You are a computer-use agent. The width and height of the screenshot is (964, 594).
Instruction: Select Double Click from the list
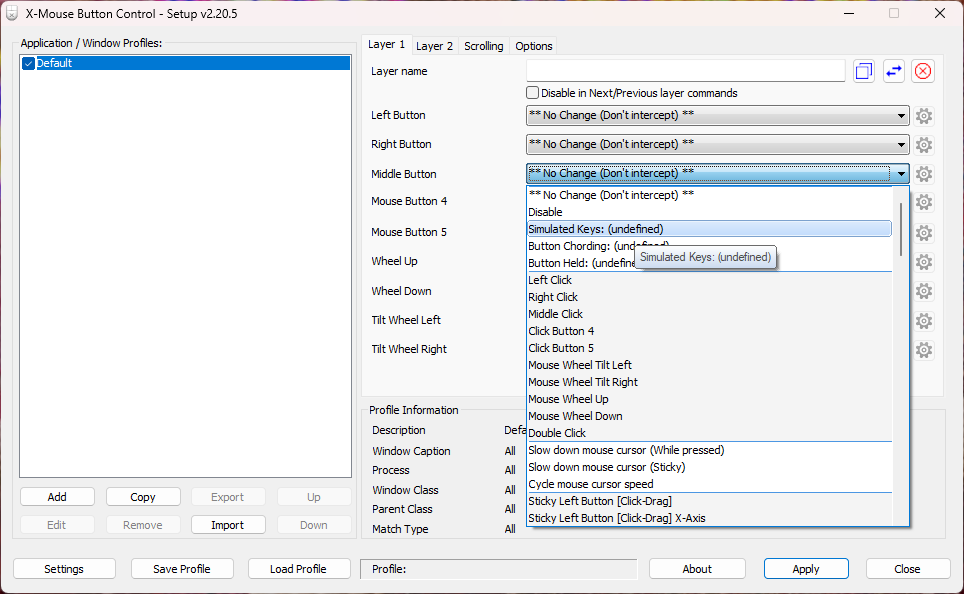[x=709, y=433]
